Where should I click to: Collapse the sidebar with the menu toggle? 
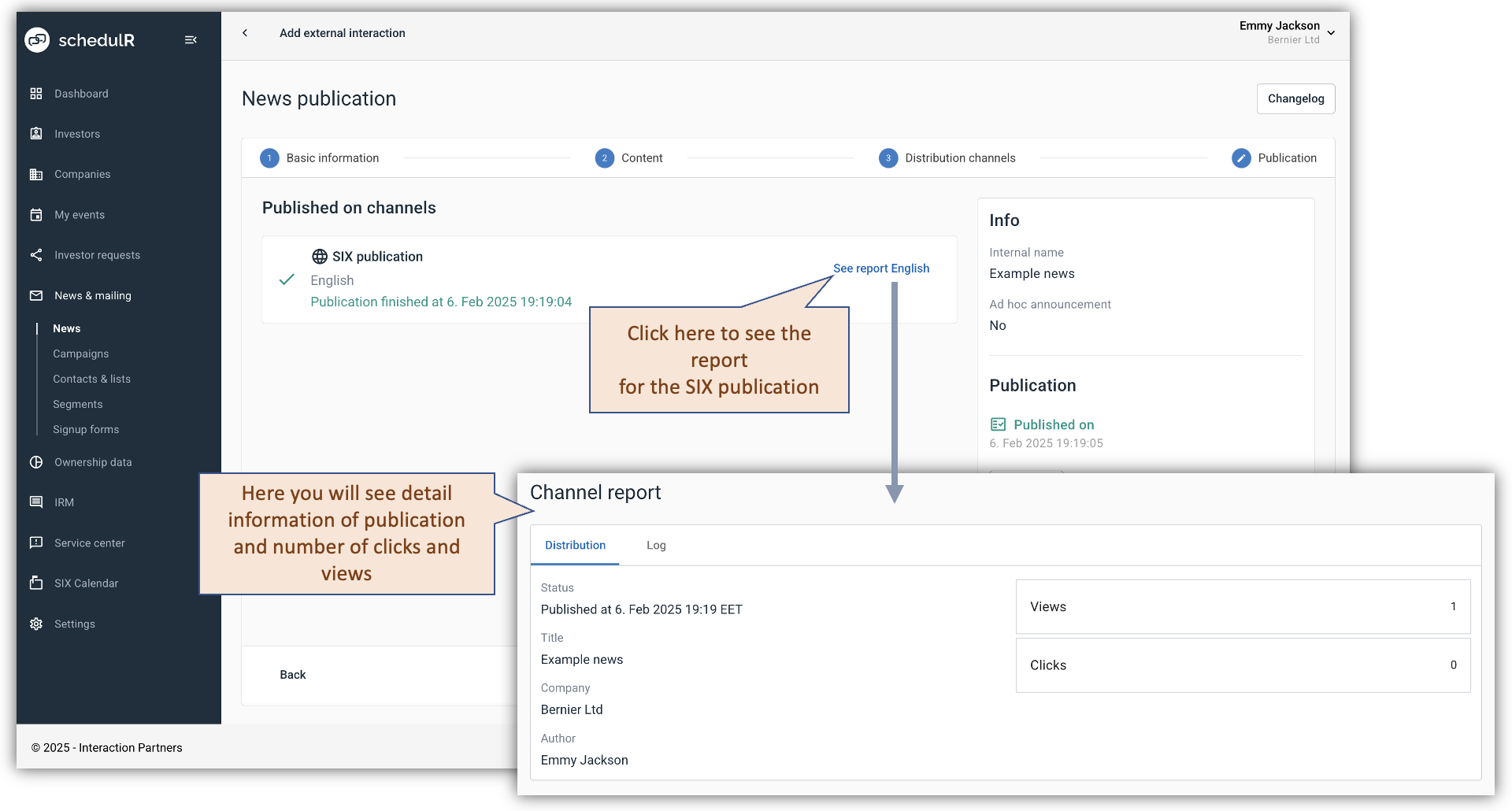190,39
